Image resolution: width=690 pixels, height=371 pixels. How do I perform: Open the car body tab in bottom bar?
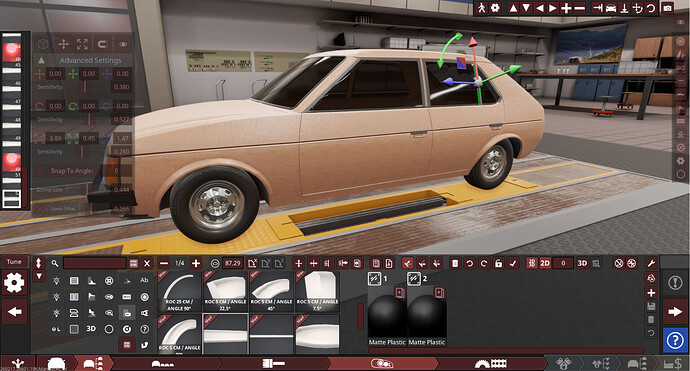pos(56,364)
